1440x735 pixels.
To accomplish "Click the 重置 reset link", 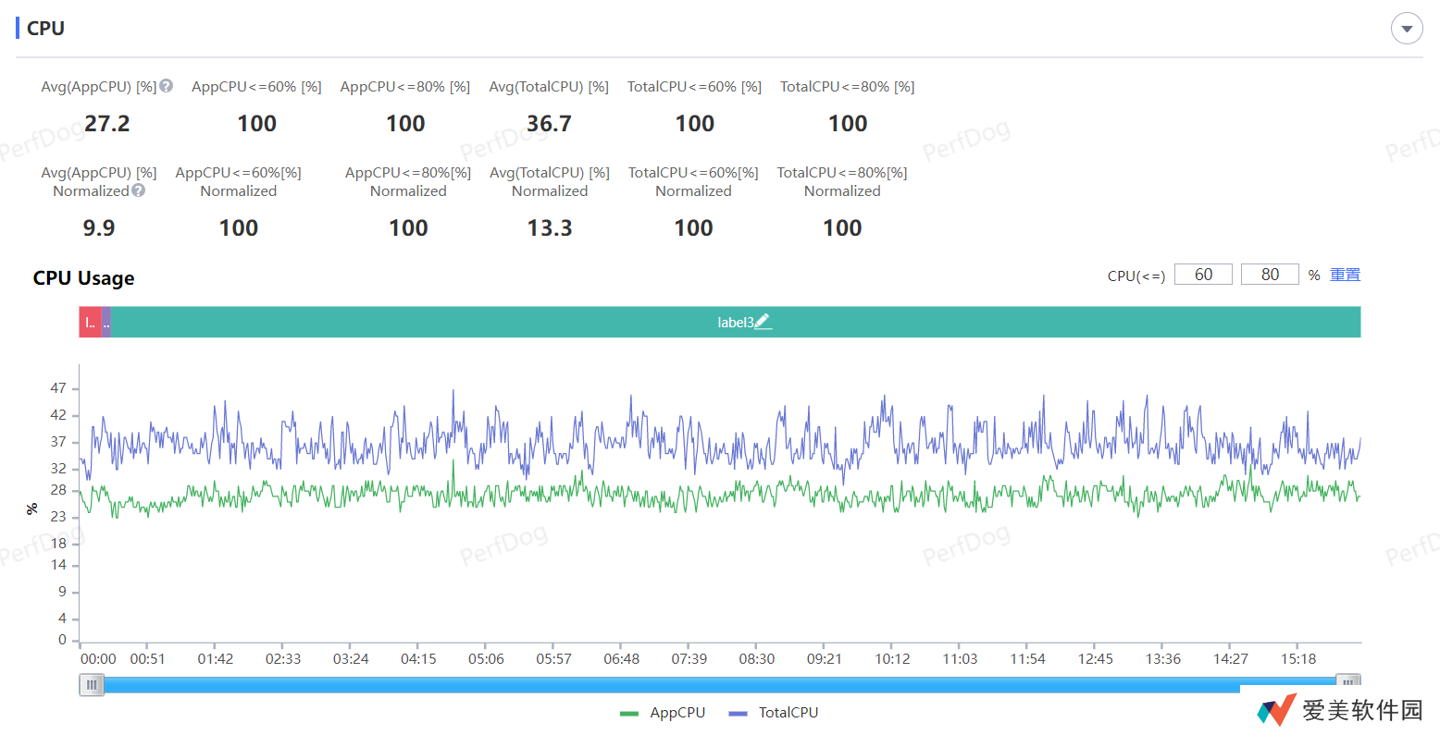I will click(1344, 274).
